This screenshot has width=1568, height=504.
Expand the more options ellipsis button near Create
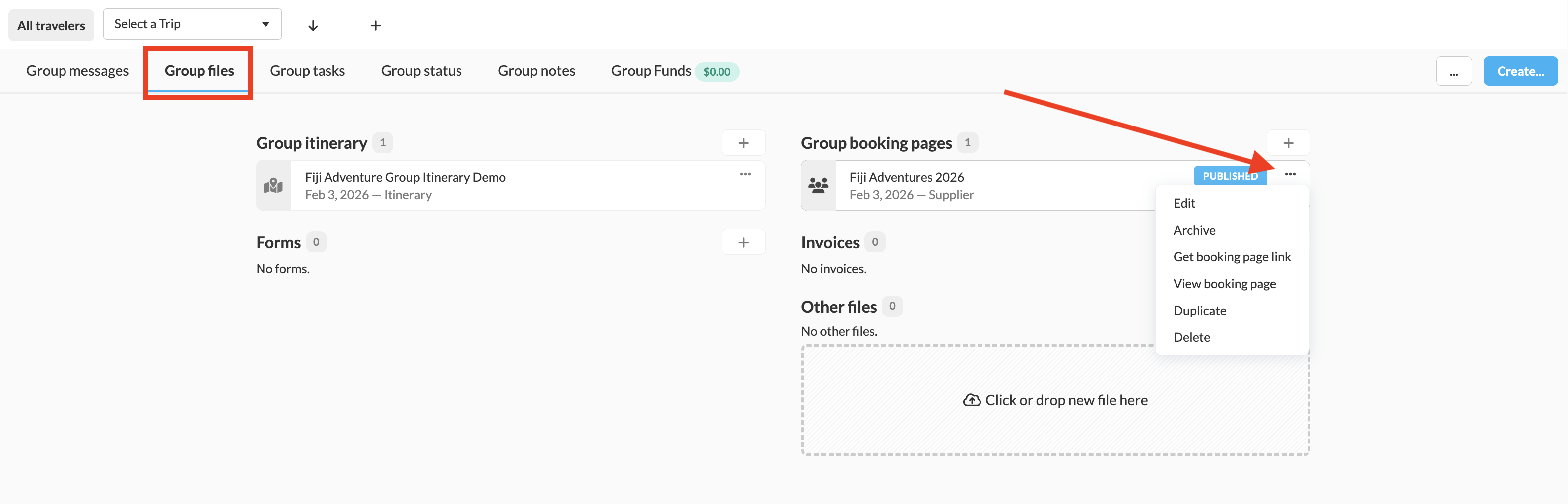(1453, 71)
